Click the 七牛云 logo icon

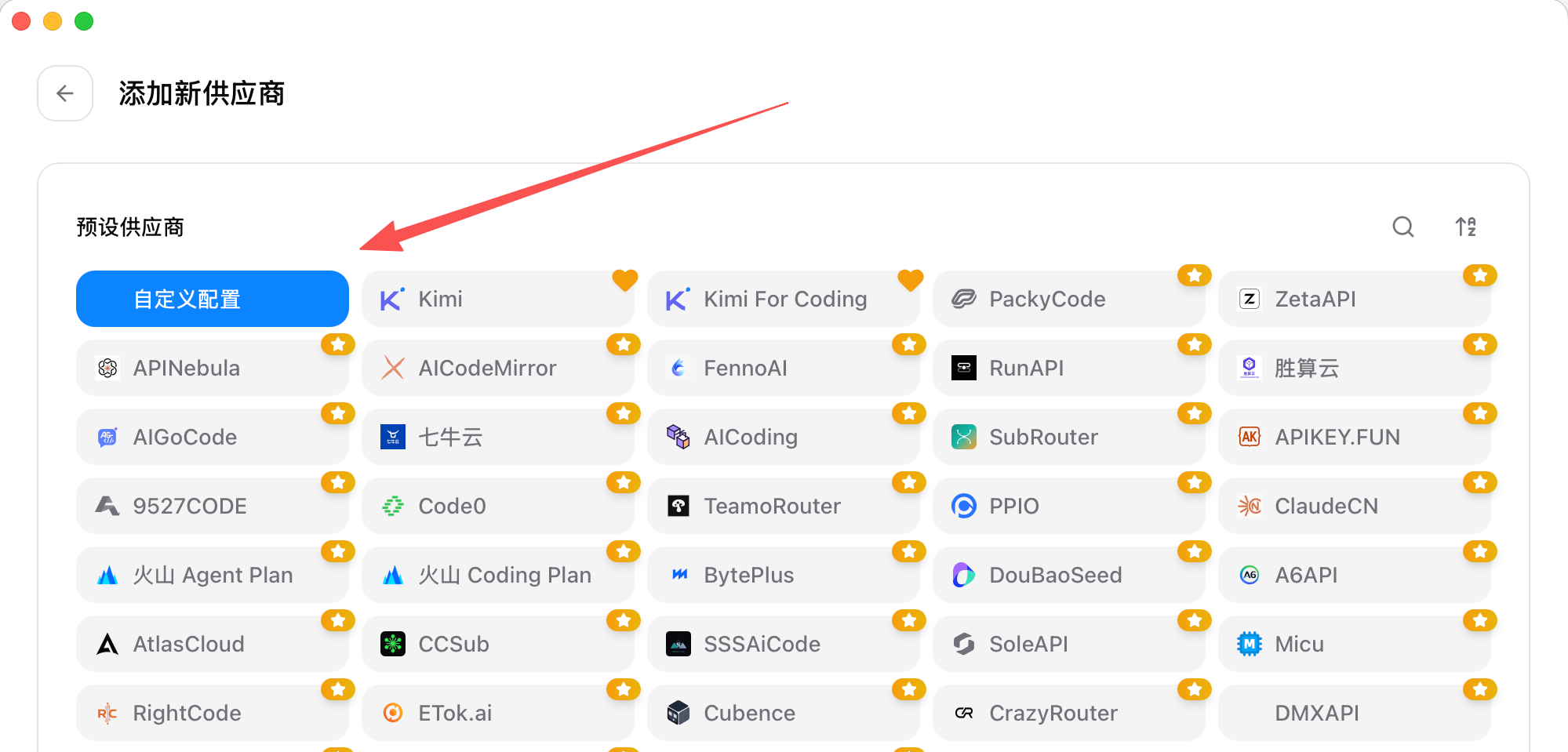coord(393,437)
